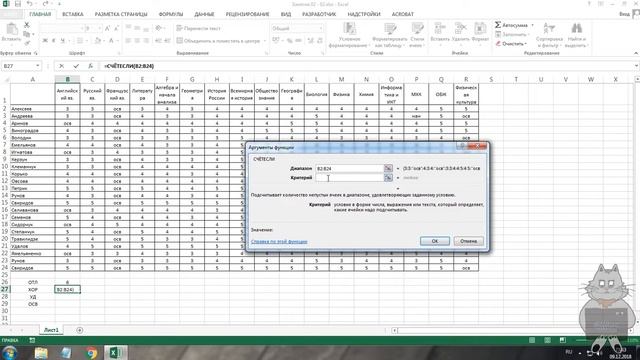Click the Enter checkmark in the formula bar
The width and height of the screenshot is (640, 360).
click(76, 66)
